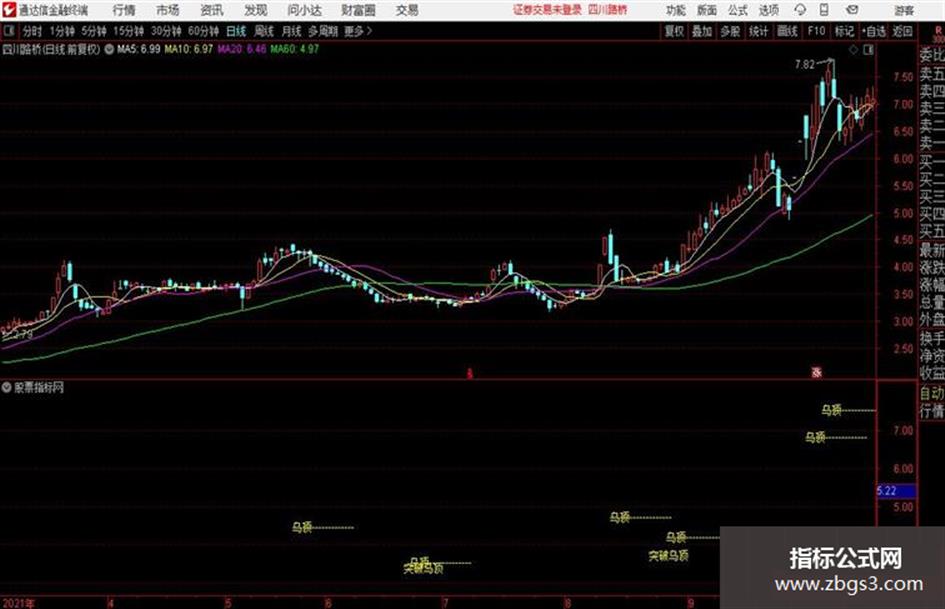Select the 日线 daily chart tab
The height and width of the screenshot is (609, 945).
(236, 31)
